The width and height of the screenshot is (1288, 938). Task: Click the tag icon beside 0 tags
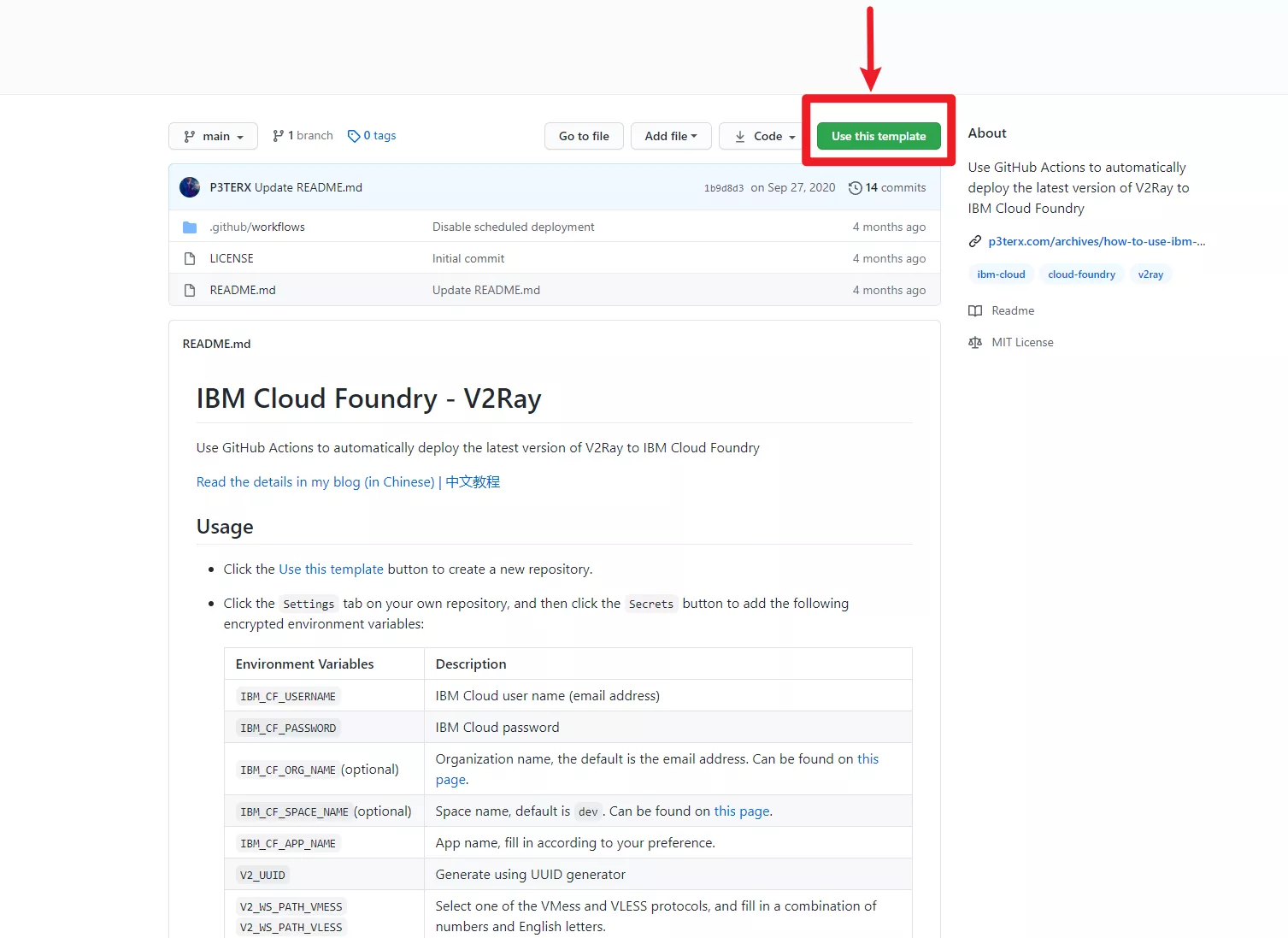point(354,136)
